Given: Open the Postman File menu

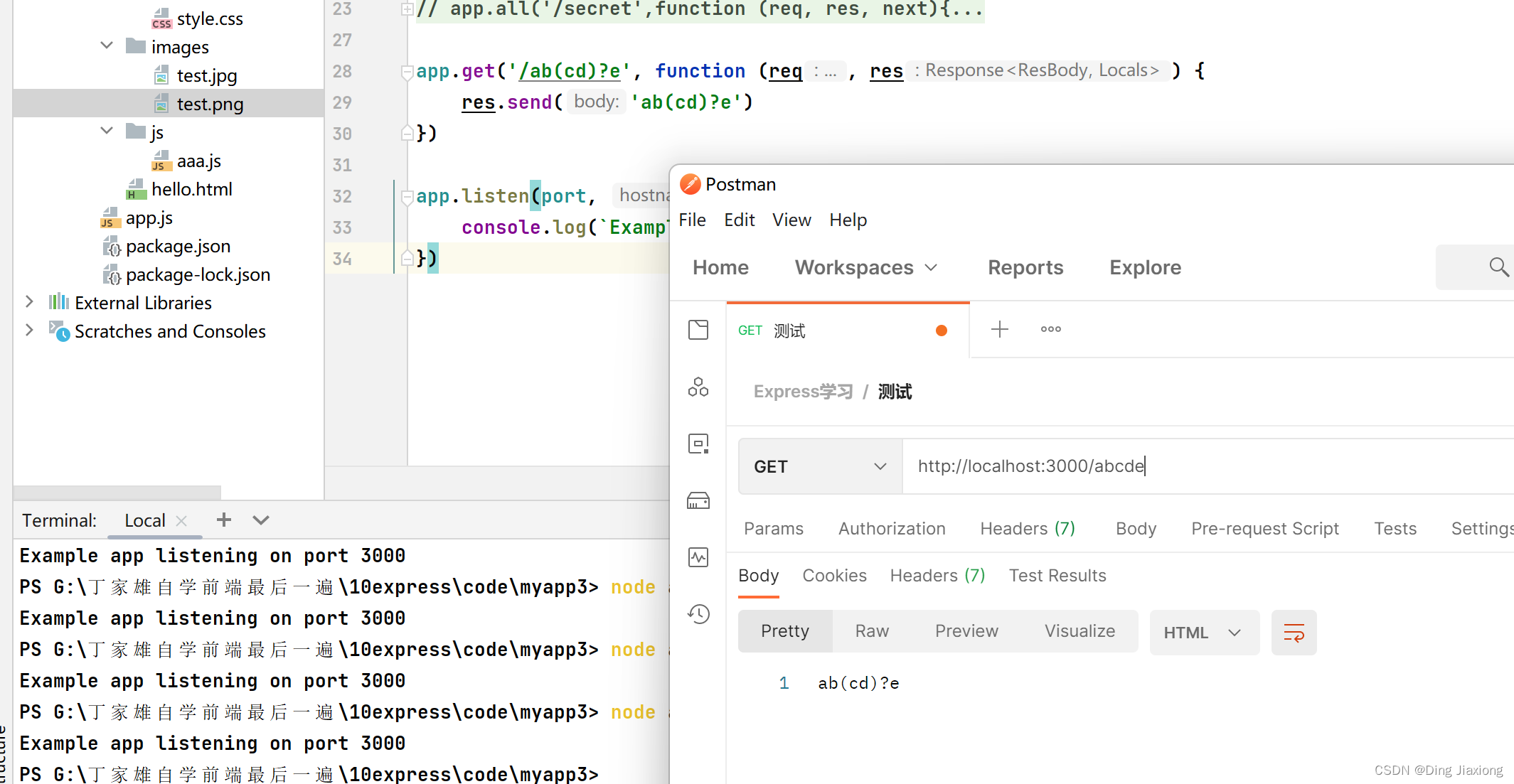Looking at the screenshot, I should [x=692, y=220].
